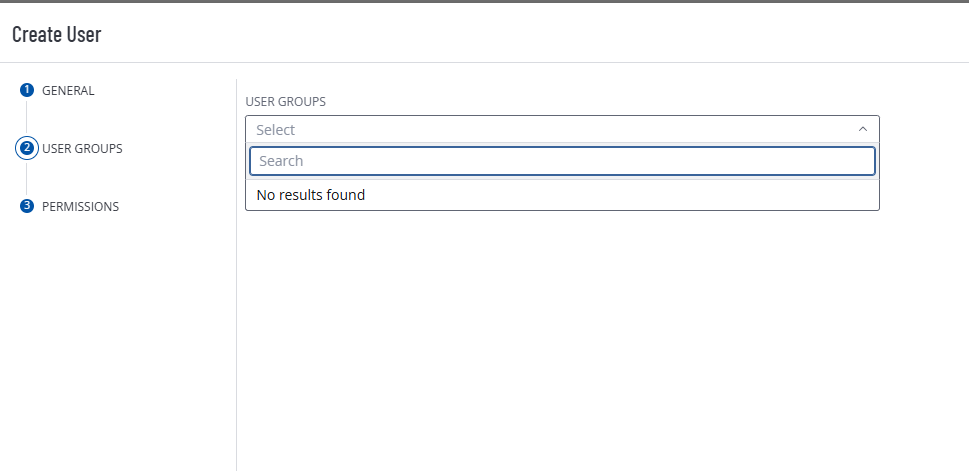969x471 pixels.
Task: Click empty content area below the dropdown list
Action: [560, 330]
